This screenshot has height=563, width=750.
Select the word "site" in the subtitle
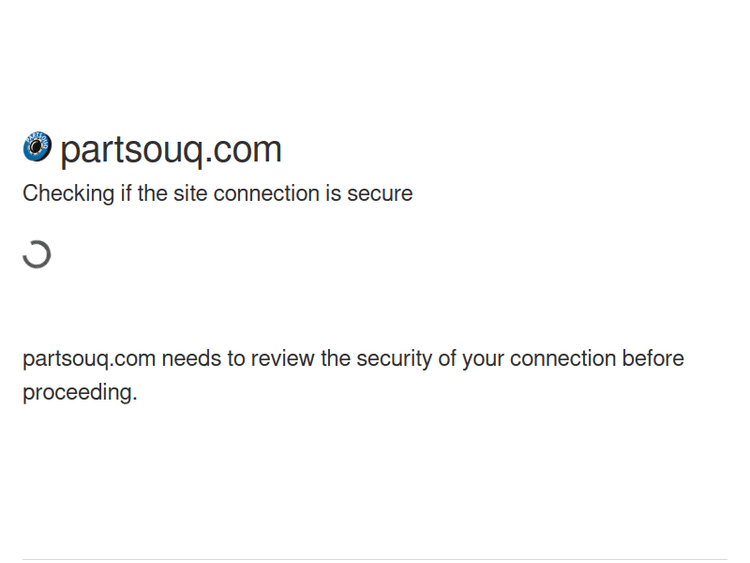coord(190,194)
